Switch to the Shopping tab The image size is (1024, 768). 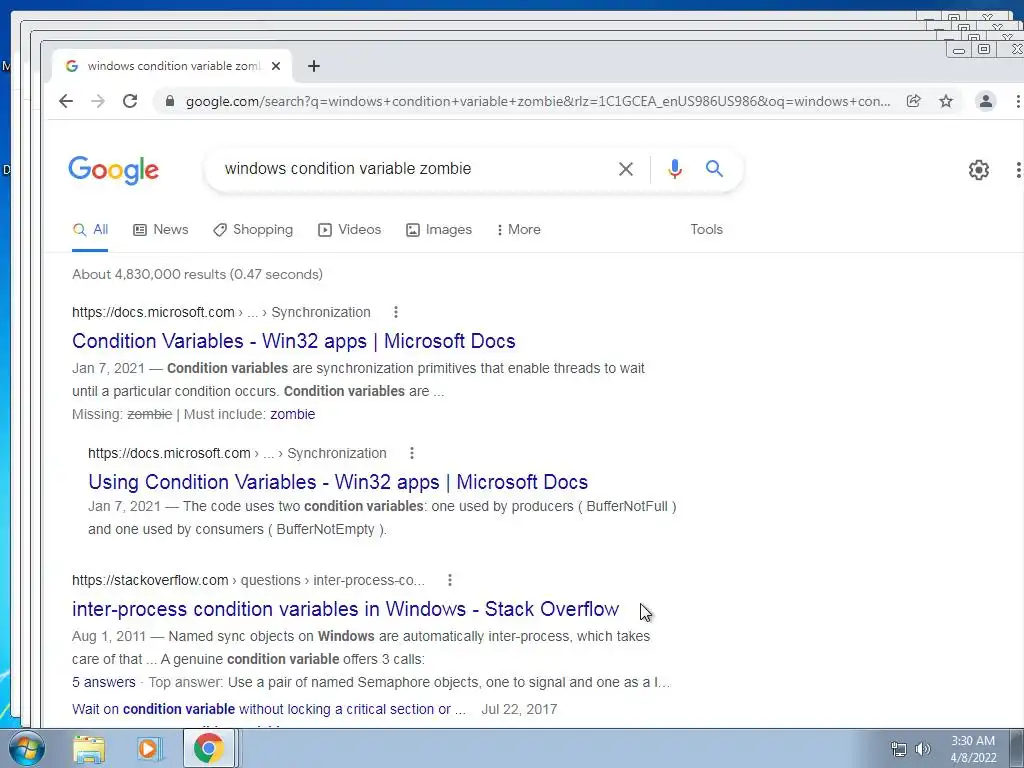pyautogui.click(x=253, y=229)
